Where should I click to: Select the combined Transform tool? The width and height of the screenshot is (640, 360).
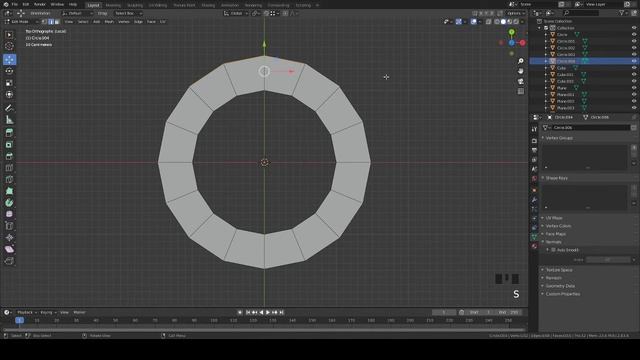pyautogui.click(x=9, y=94)
